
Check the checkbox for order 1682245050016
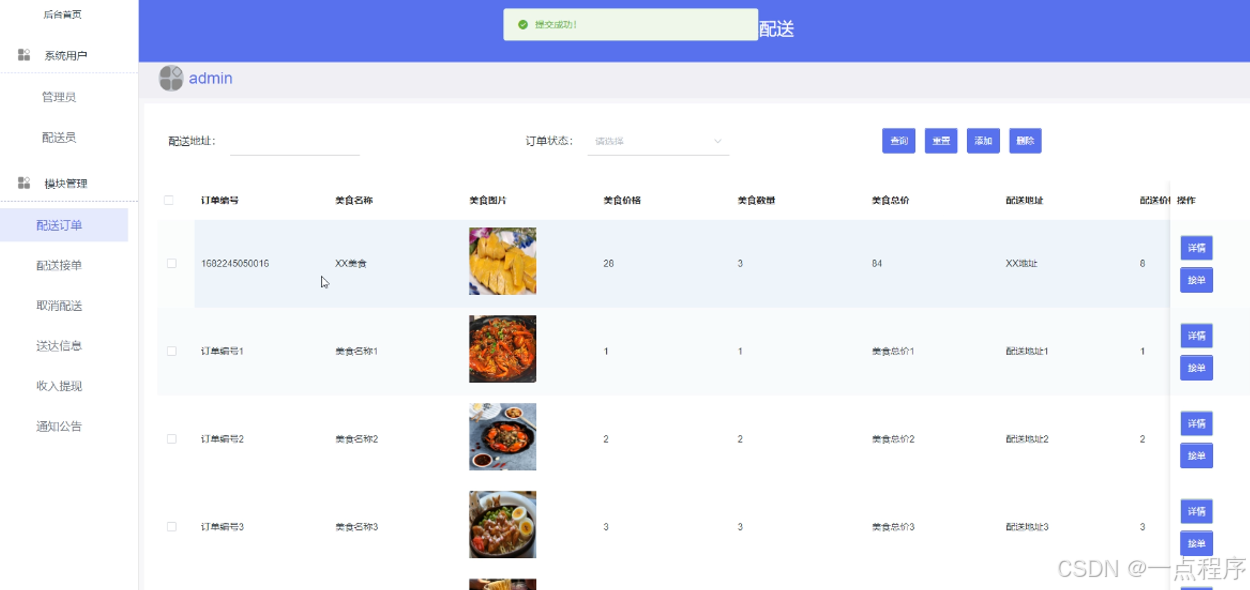[170, 262]
